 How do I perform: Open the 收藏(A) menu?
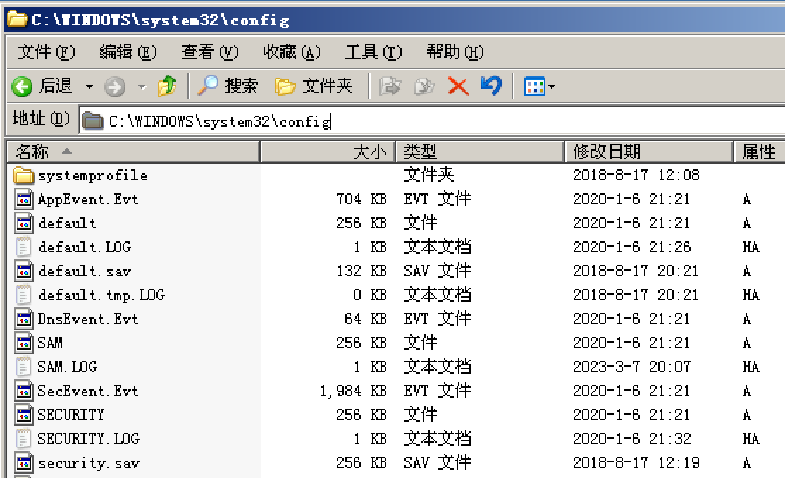[292, 52]
